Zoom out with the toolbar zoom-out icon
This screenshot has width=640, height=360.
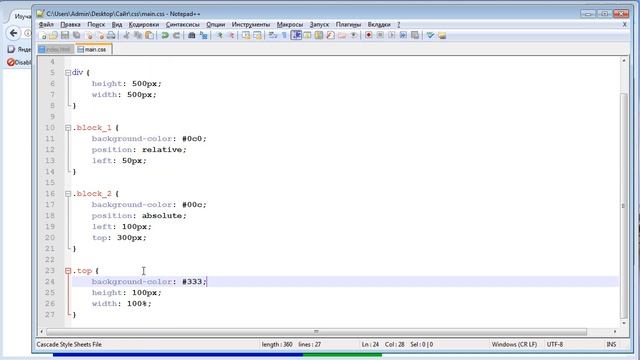click(x=231, y=36)
